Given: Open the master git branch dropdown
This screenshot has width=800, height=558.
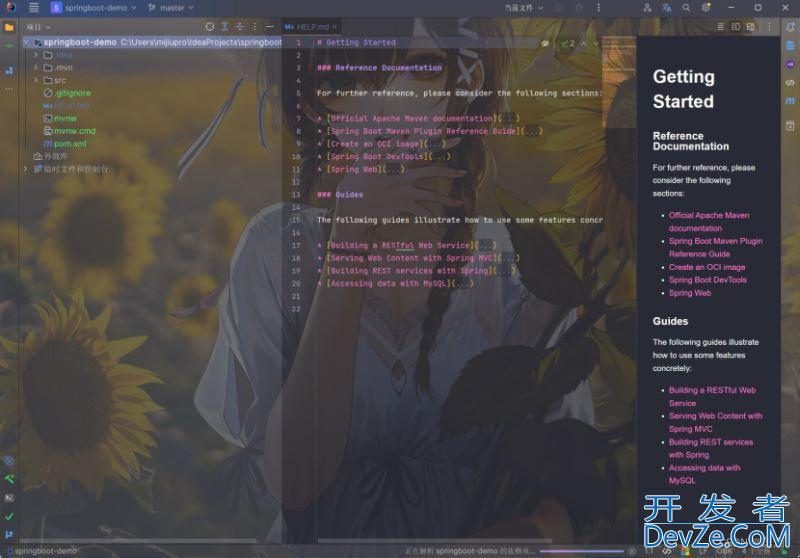Looking at the screenshot, I should (x=171, y=8).
